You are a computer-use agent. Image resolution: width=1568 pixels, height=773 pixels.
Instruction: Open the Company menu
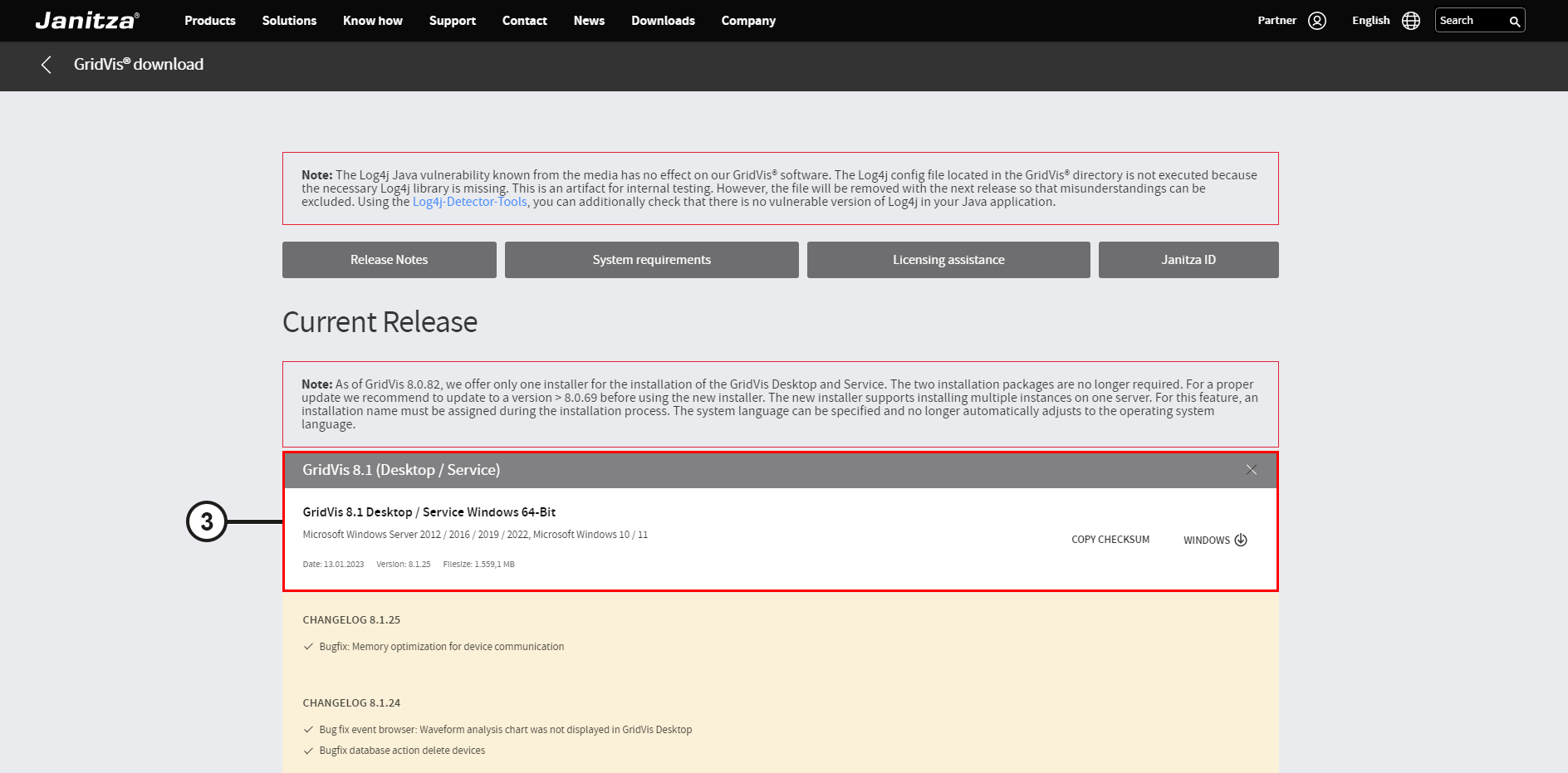point(748,21)
